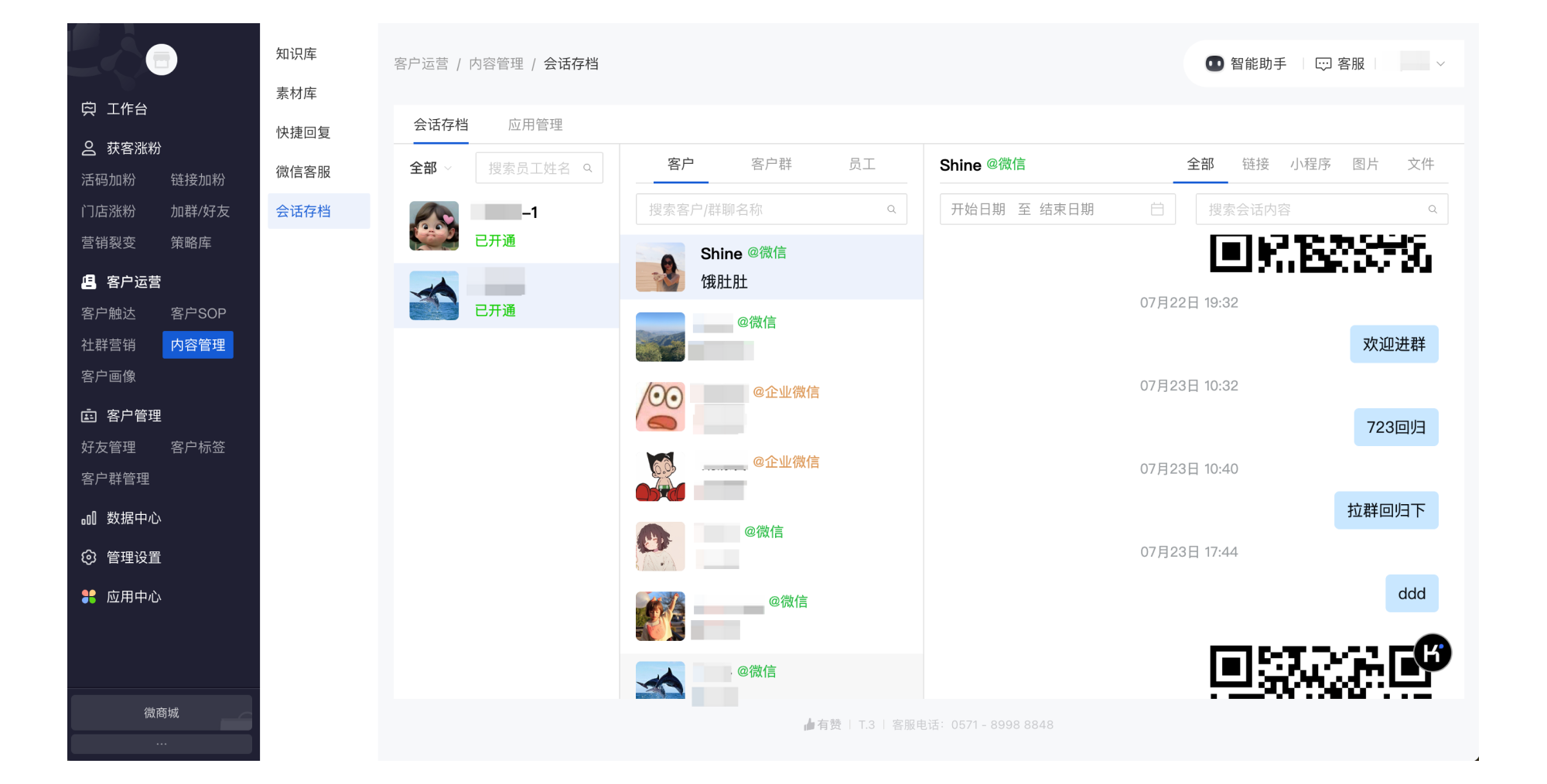Click the 客服 chat bubble icon
The width and height of the screenshot is (1547, 784).
point(1323,64)
